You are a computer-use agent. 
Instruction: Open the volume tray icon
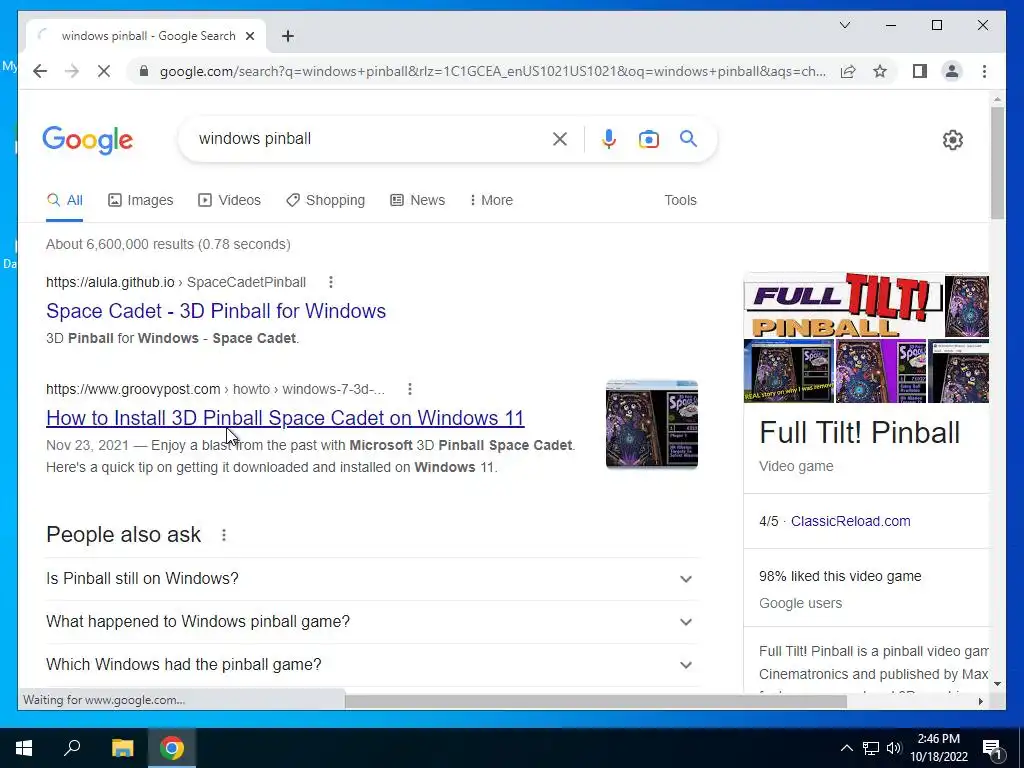coord(894,748)
